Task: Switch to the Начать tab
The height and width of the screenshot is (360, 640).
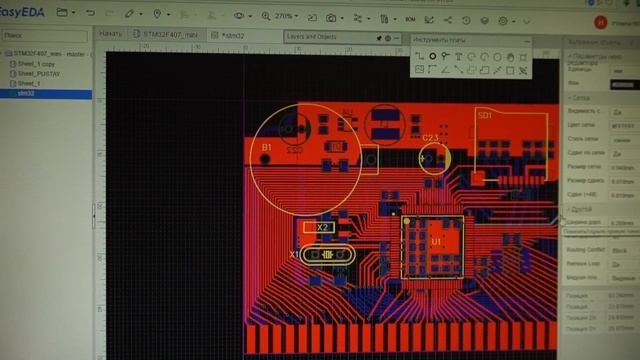Action: point(111,34)
